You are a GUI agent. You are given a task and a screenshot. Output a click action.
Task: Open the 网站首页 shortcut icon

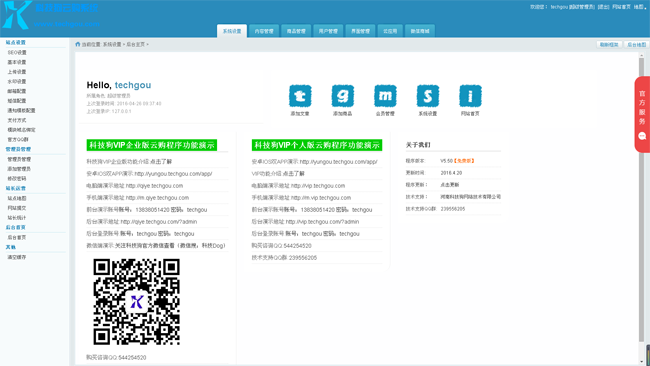(x=470, y=96)
